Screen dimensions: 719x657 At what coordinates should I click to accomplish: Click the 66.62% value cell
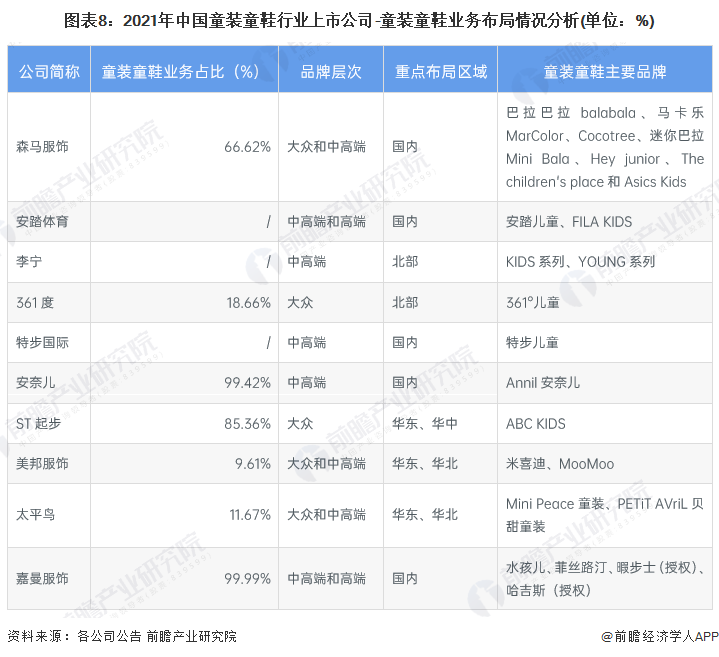(184, 147)
